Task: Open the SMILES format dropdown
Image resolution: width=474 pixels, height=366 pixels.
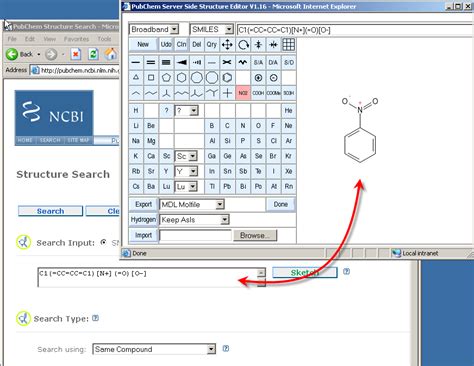Action: pos(229,30)
